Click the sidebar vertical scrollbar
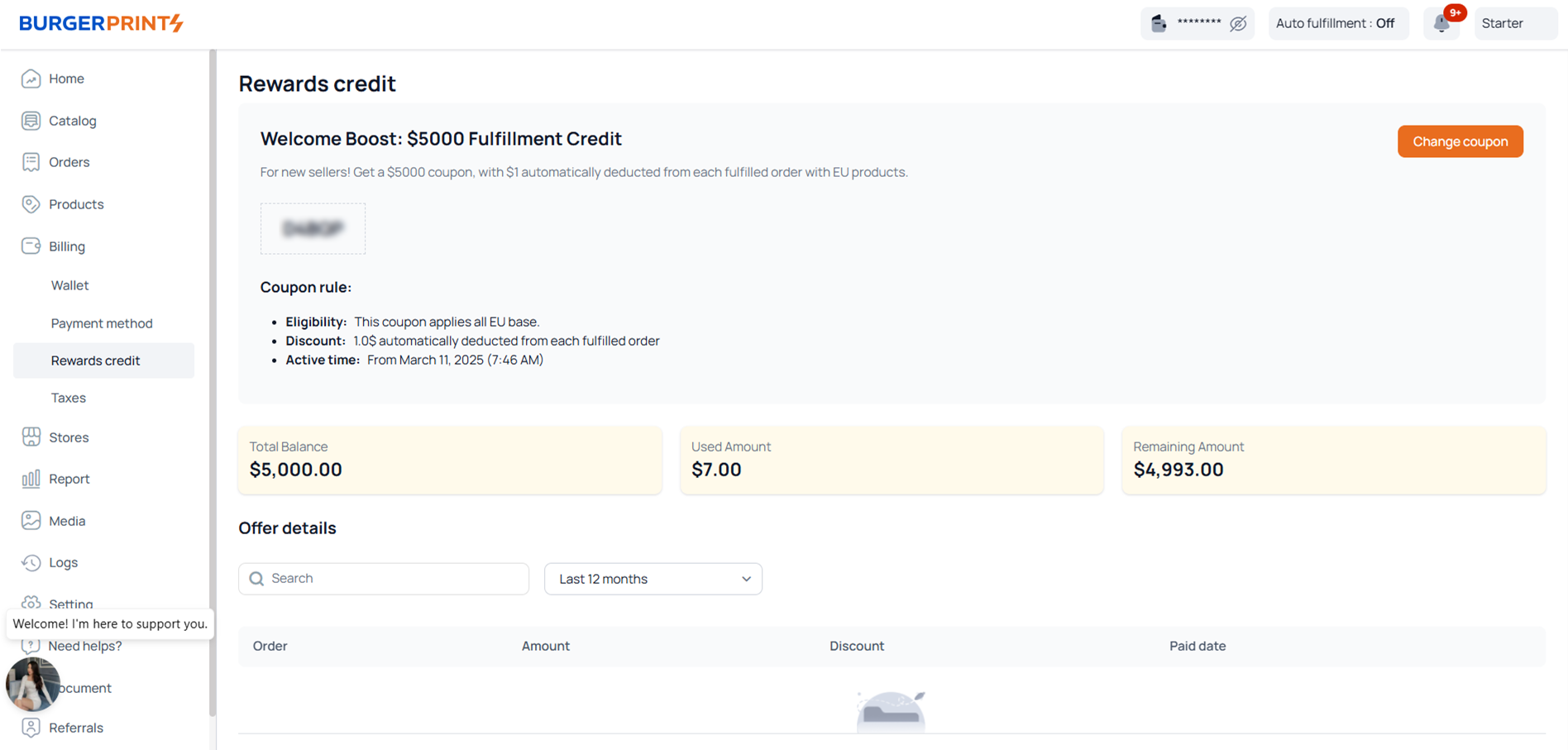Screen dimensions: 1568x750 coord(213,380)
